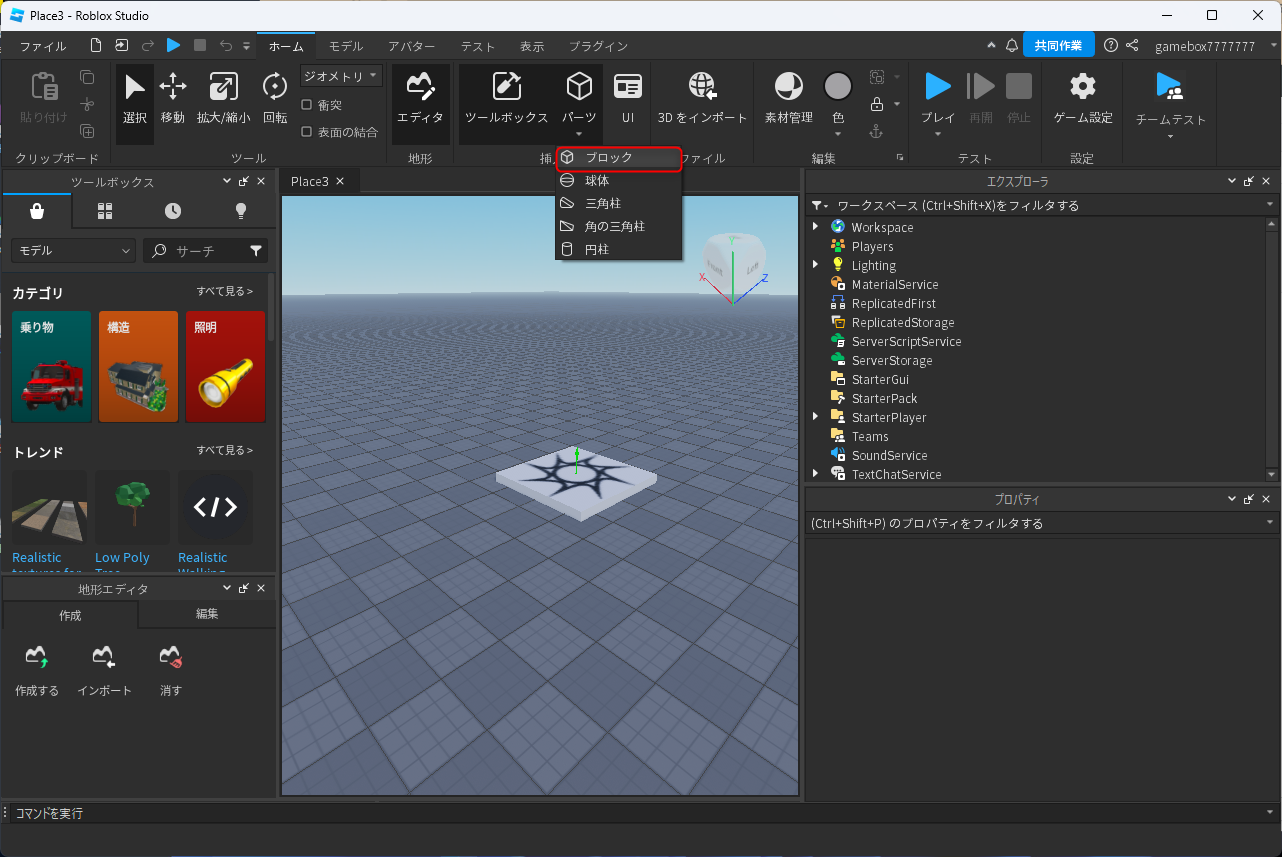Expand the StarterPlayer tree node
1282x857 pixels.
pyautogui.click(x=816, y=417)
